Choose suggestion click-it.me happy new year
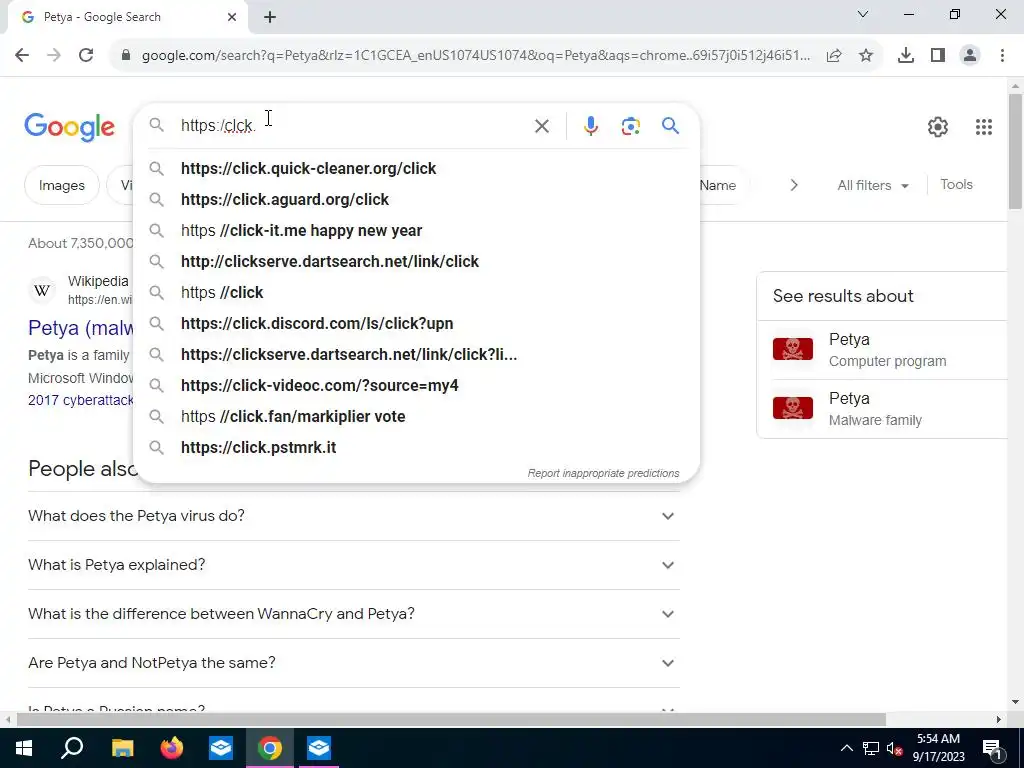Image resolution: width=1024 pixels, height=768 pixels. tap(416, 231)
